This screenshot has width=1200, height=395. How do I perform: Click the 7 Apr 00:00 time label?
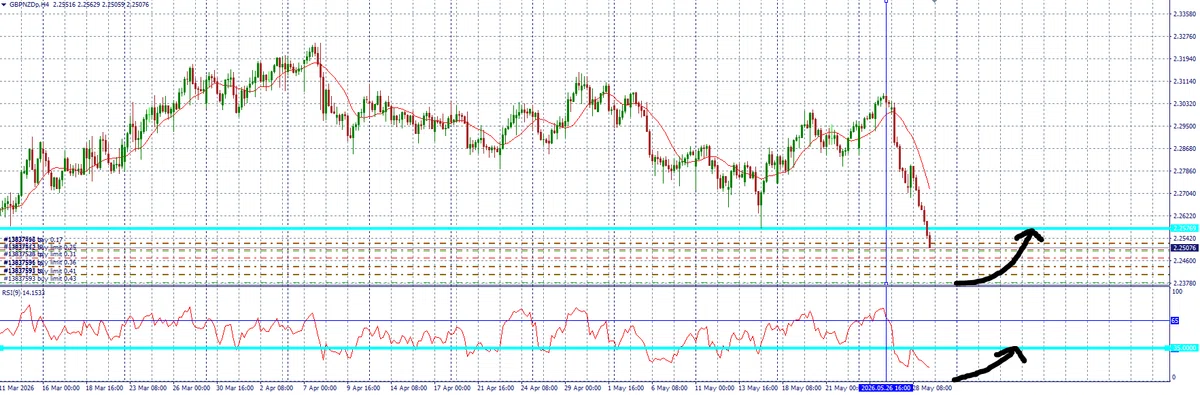(320, 387)
